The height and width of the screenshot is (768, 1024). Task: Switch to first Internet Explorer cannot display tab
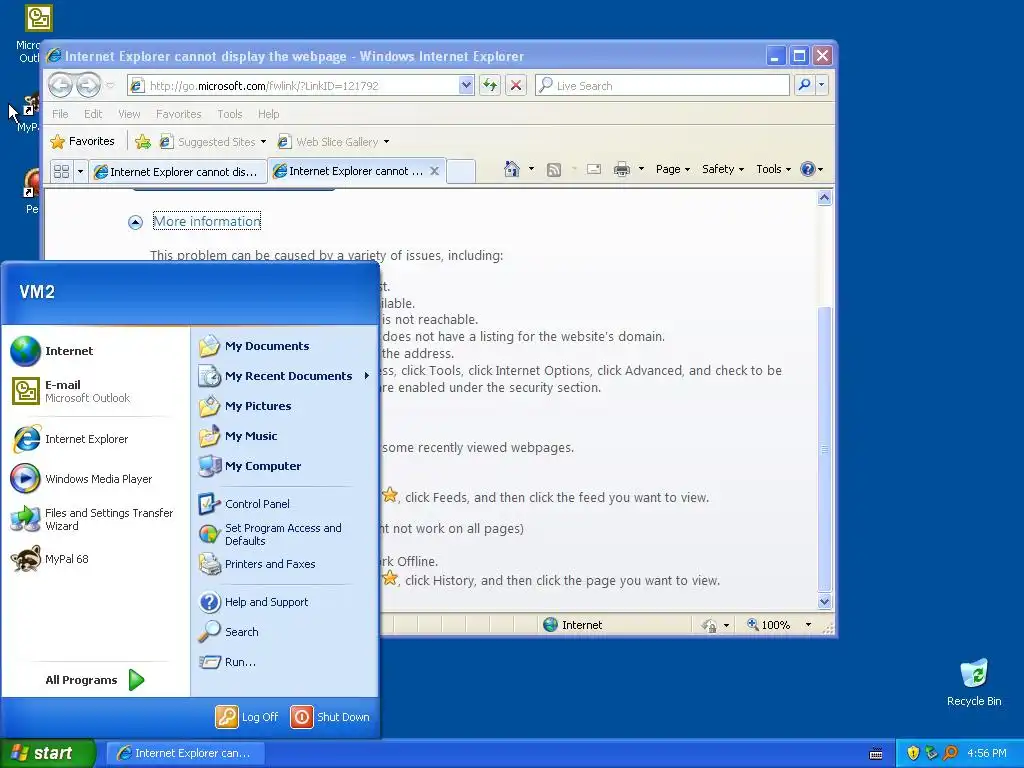[178, 172]
